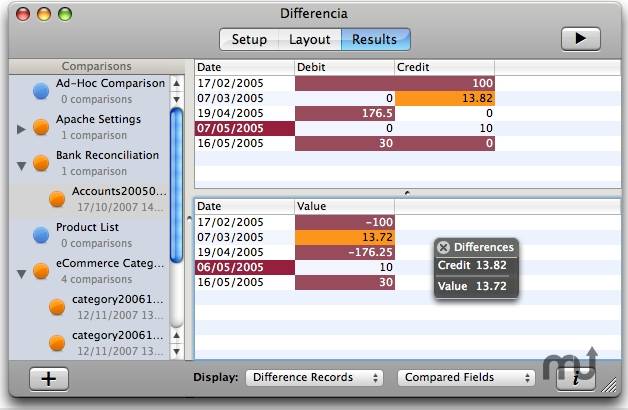
Task: Select the Product List blue icon
Action: (41, 235)
